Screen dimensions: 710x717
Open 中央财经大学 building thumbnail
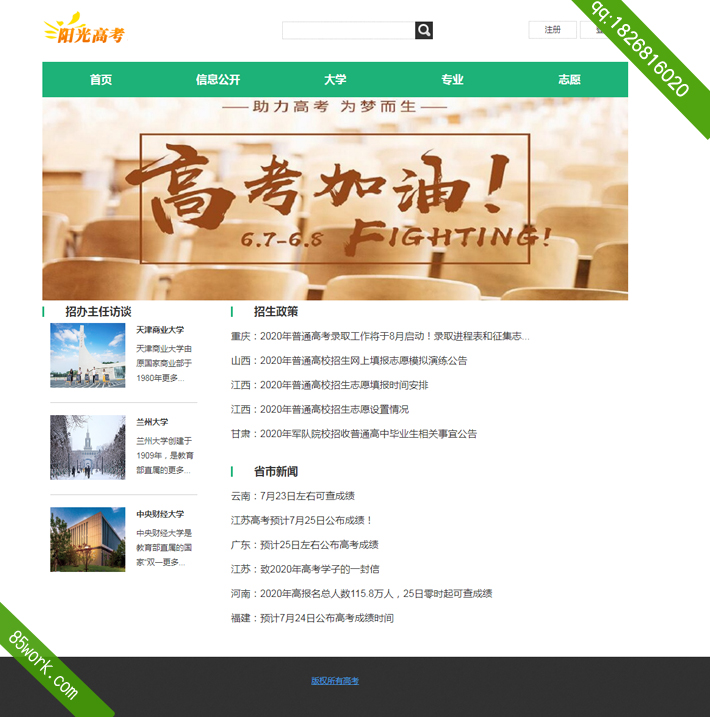[x=88, y=539]
